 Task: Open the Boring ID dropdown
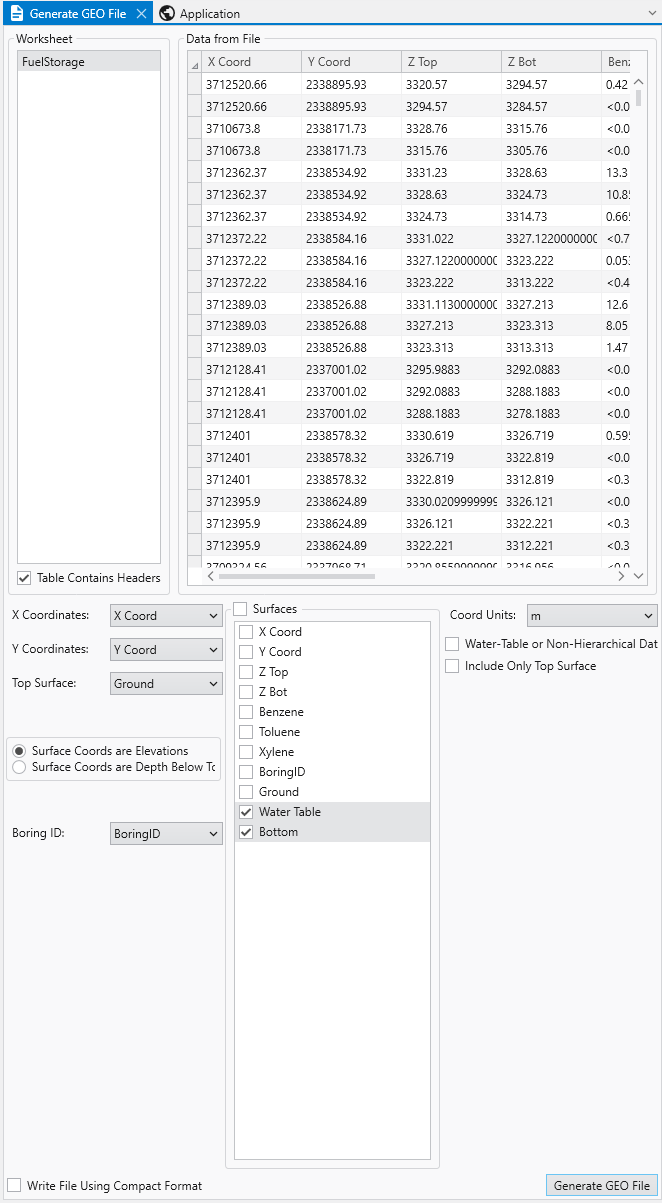pyautogui.click(x=165, y=833)
